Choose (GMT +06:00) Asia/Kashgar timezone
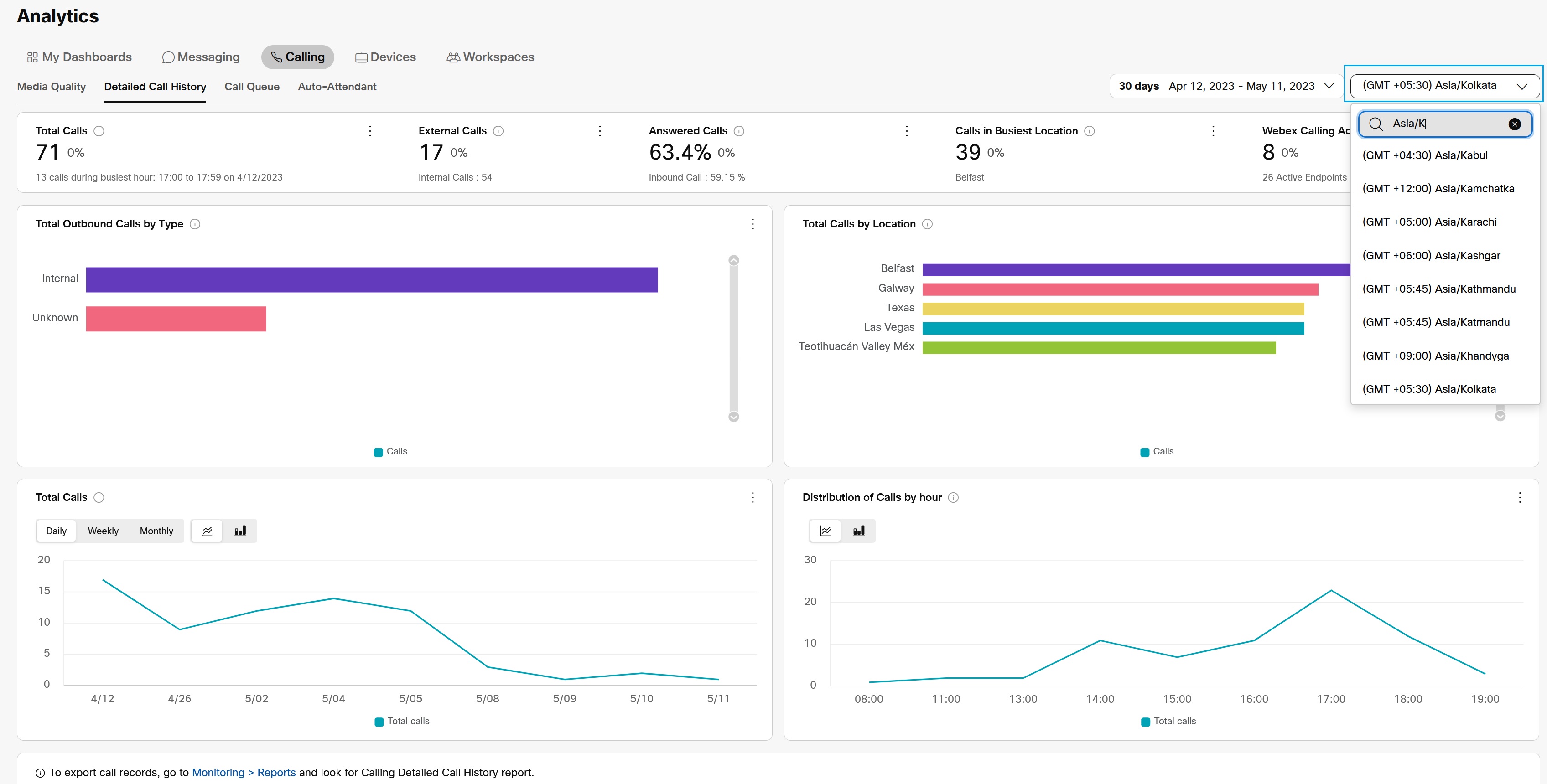Viewport: 1547px width, 784px height. coord(1445,255)
